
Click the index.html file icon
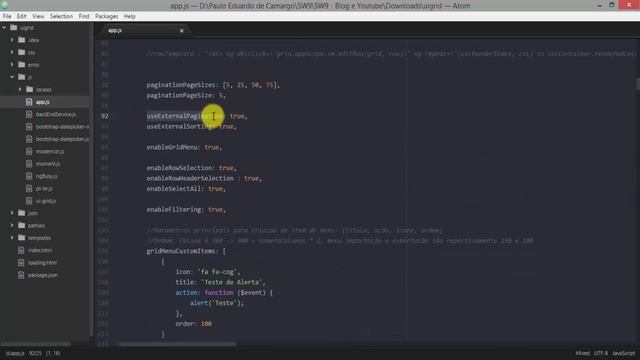pos(21,250)
